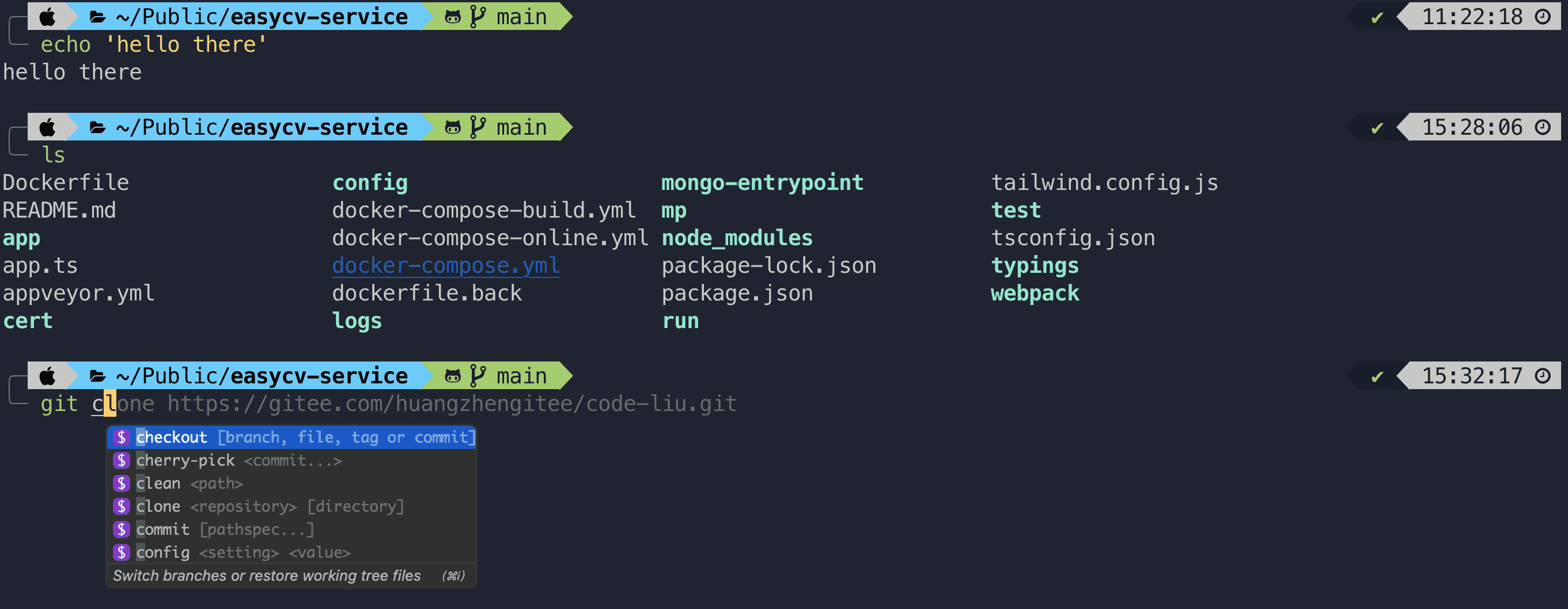Click the green checkmark next to 15:32:17
This screenshot has width=1568, height=609.
pos(1377,376)
